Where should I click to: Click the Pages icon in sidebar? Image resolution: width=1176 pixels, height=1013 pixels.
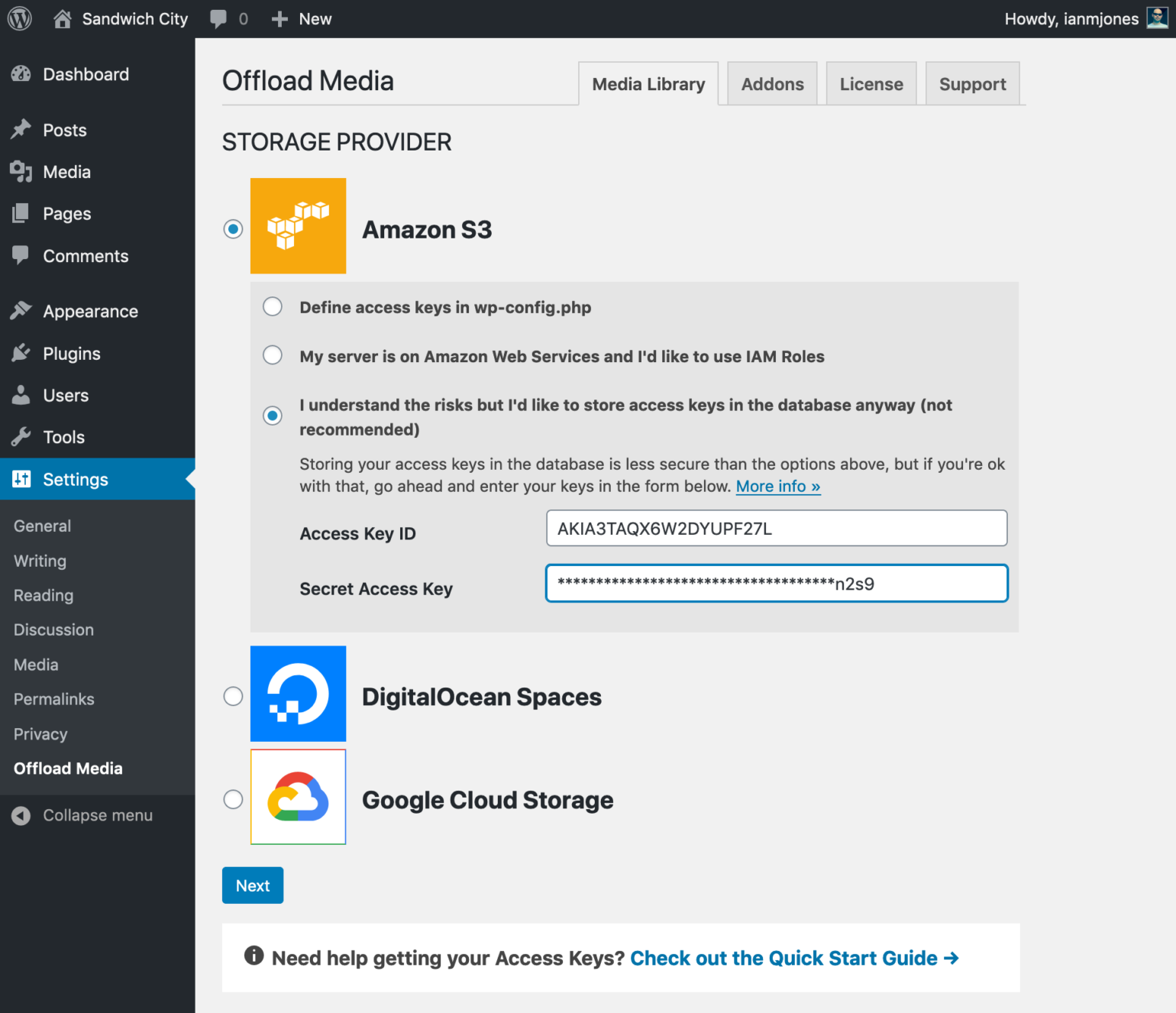point(21,214)
